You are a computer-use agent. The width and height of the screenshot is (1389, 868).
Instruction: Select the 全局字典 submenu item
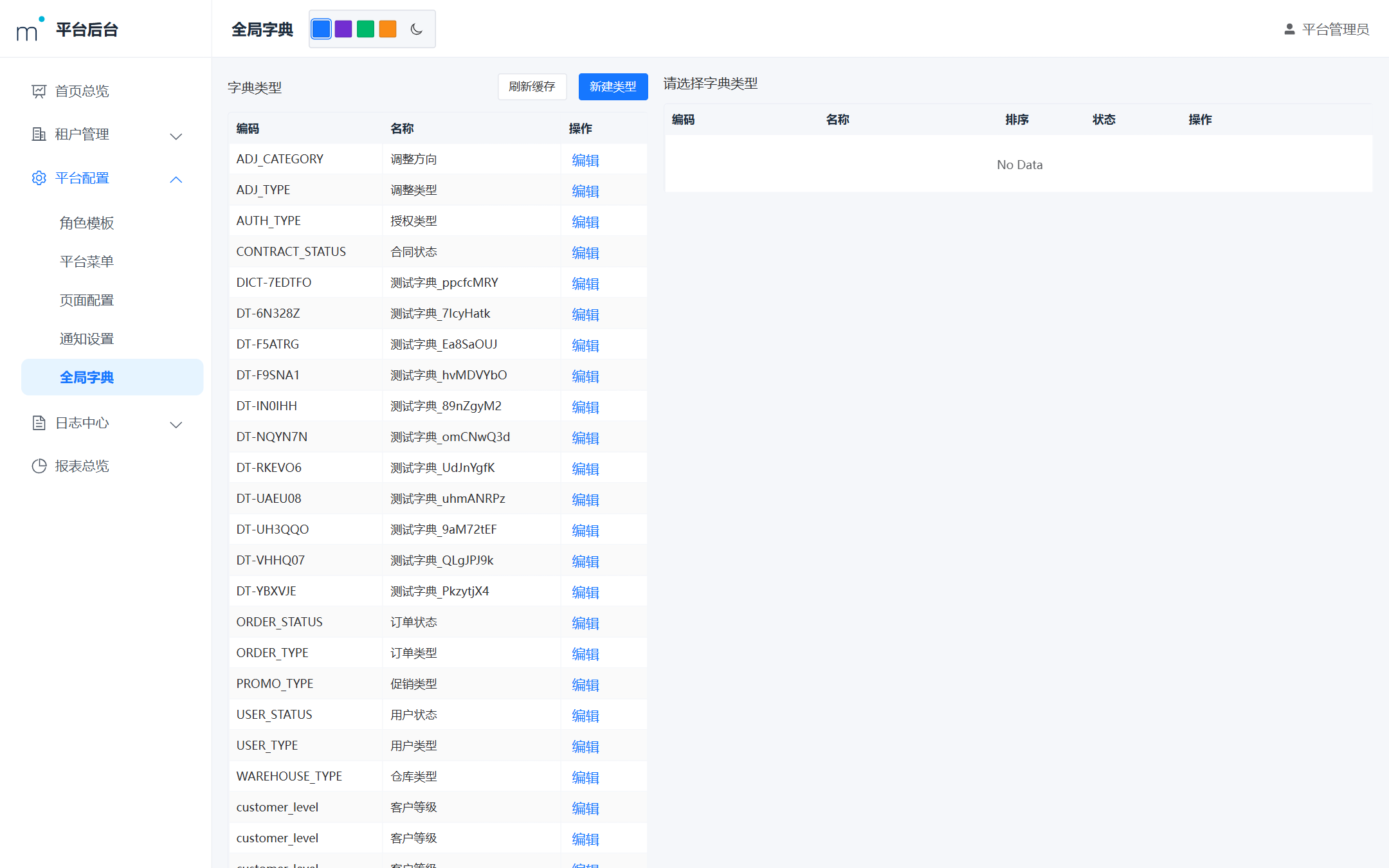[x=113, y=377]
